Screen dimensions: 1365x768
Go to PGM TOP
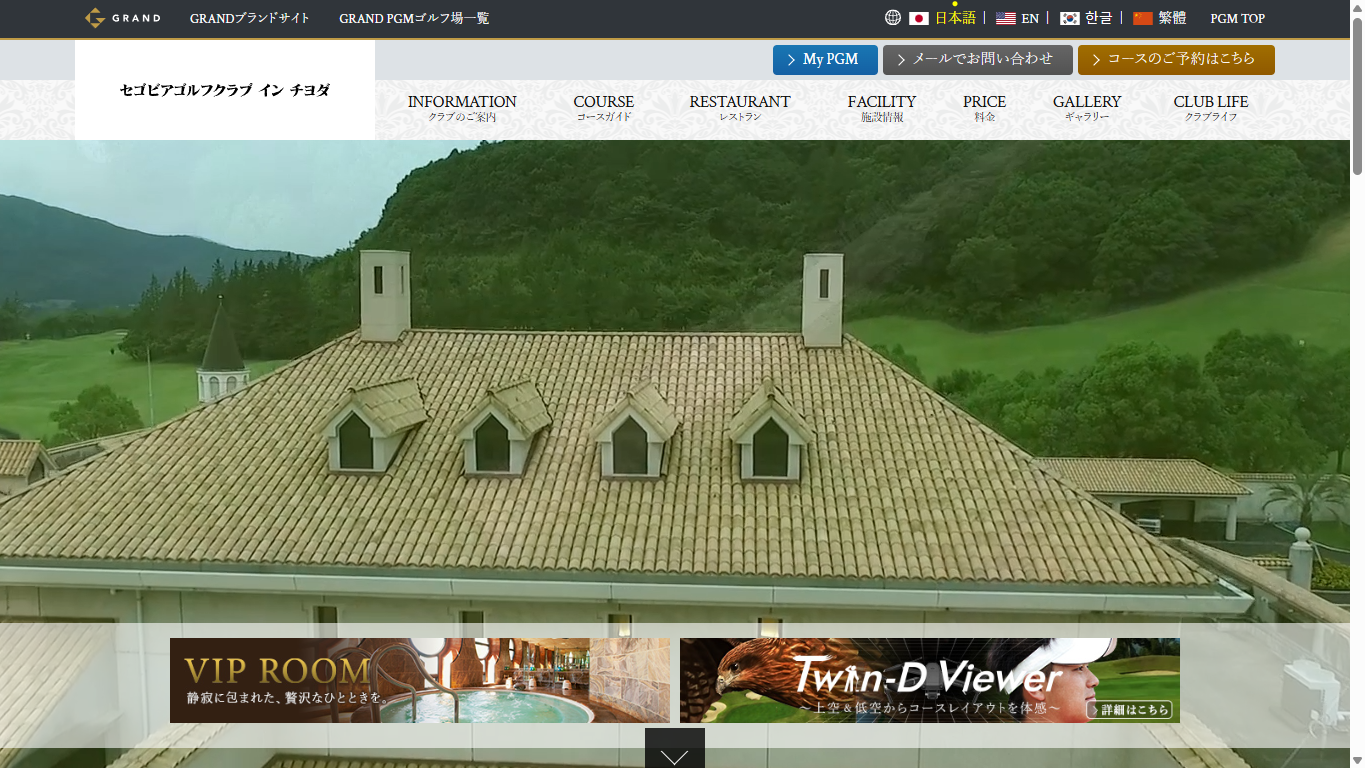(x=1238, y=18)
